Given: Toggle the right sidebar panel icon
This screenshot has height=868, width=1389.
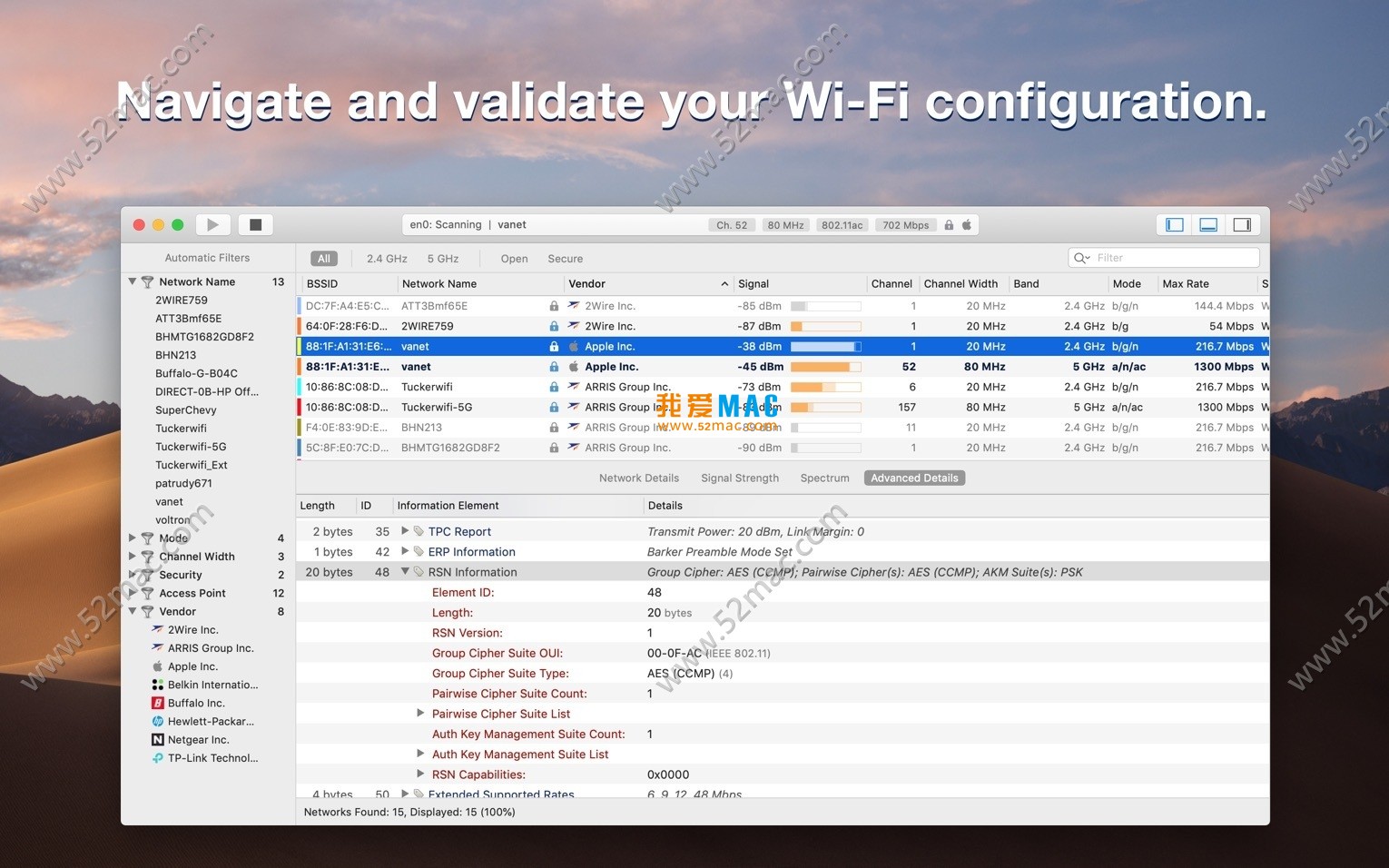Looking at the screenshot, I should [1242, 224].
